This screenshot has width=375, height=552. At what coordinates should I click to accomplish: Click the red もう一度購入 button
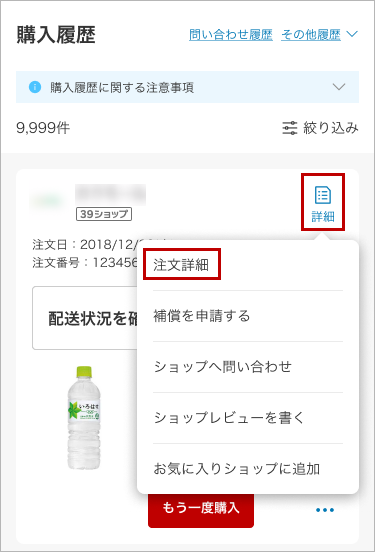click(x=201, y=509)
